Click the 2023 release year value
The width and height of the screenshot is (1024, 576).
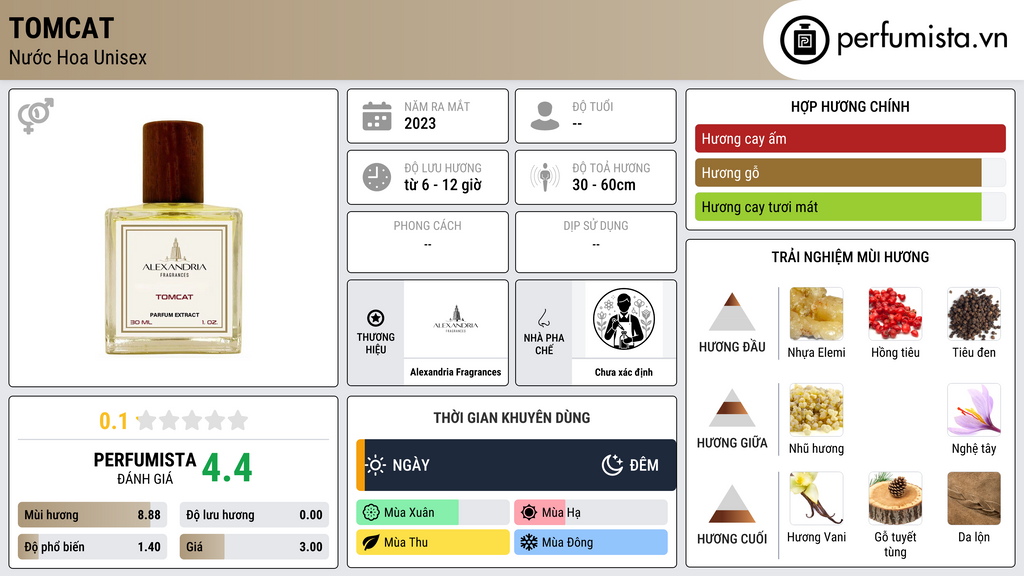pos(420,123)
